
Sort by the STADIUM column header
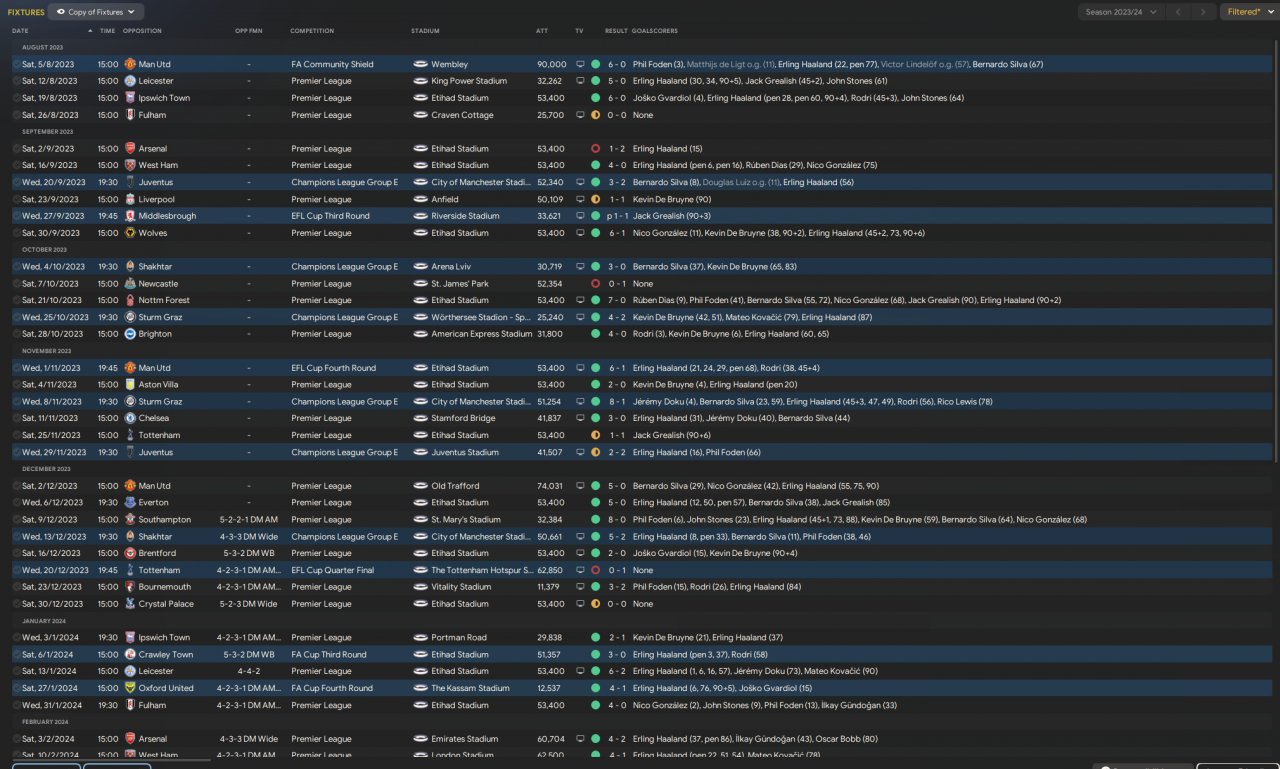point(425,31)
